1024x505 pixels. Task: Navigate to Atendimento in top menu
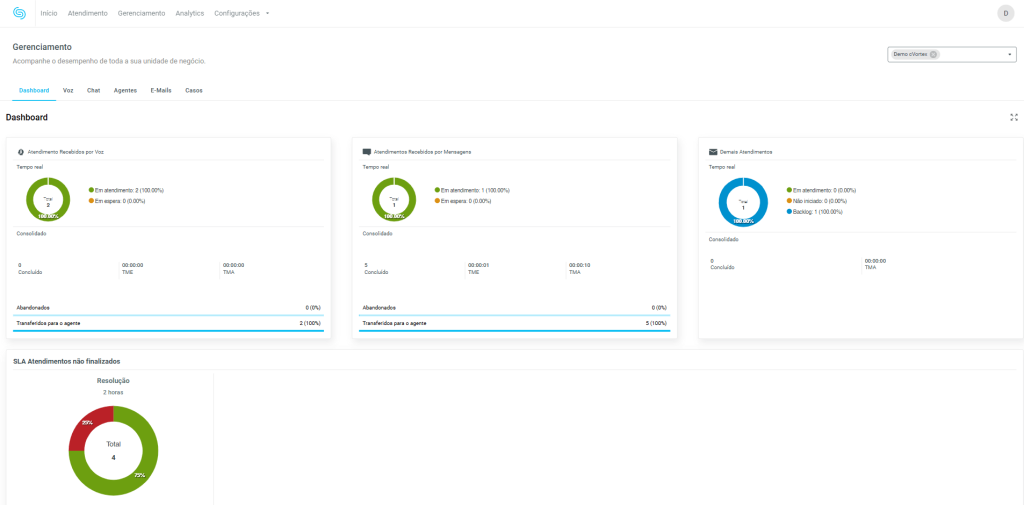(x=87, y=13)
